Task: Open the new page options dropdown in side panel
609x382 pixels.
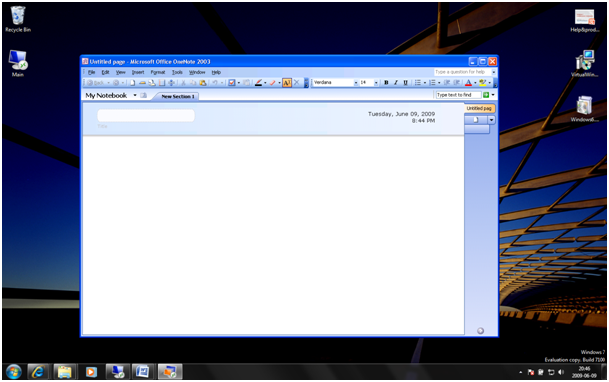Action: [x=491, y=120]
